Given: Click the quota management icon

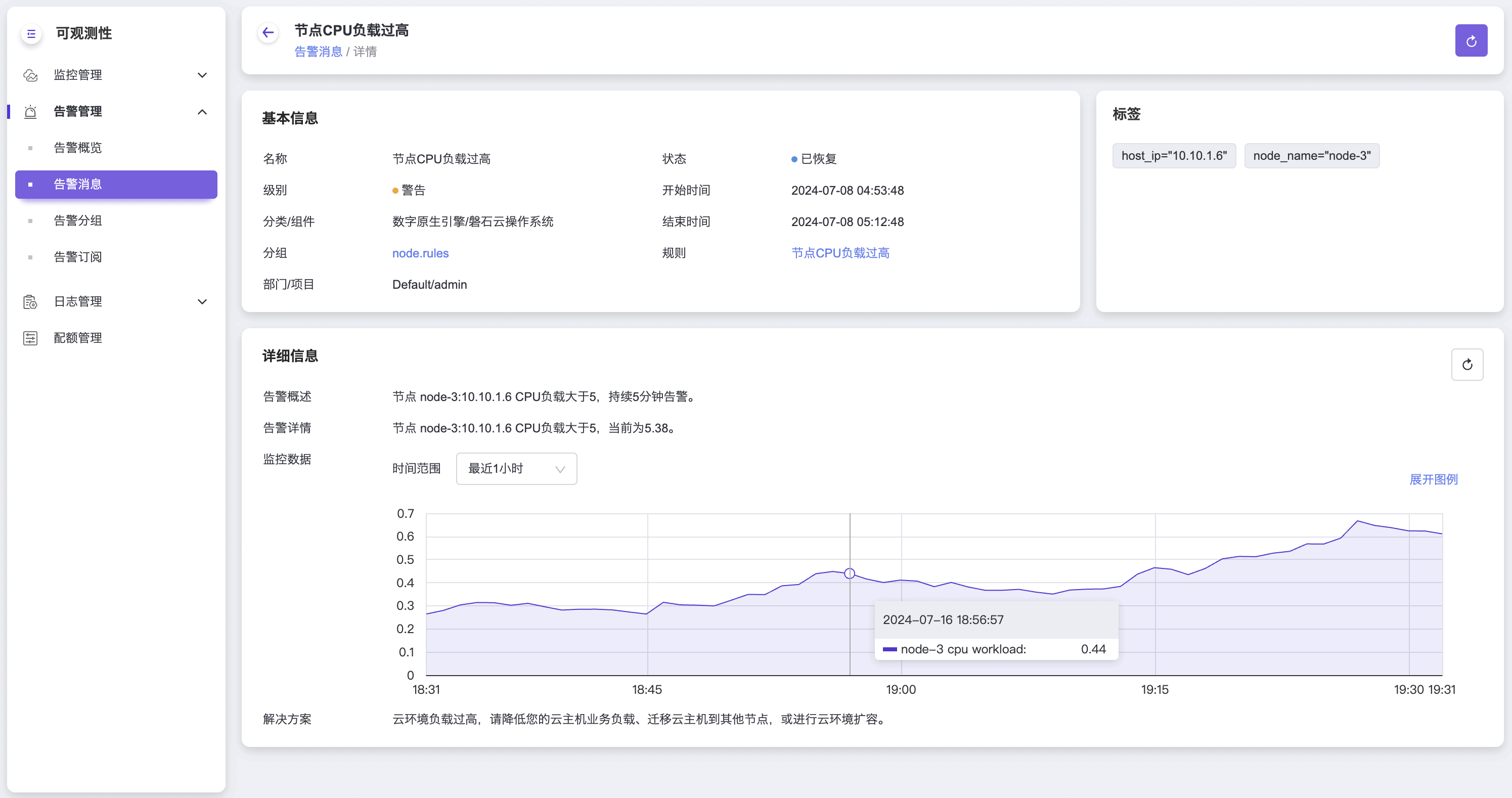Looking at the screenshot, I should (x=30, y=338).
